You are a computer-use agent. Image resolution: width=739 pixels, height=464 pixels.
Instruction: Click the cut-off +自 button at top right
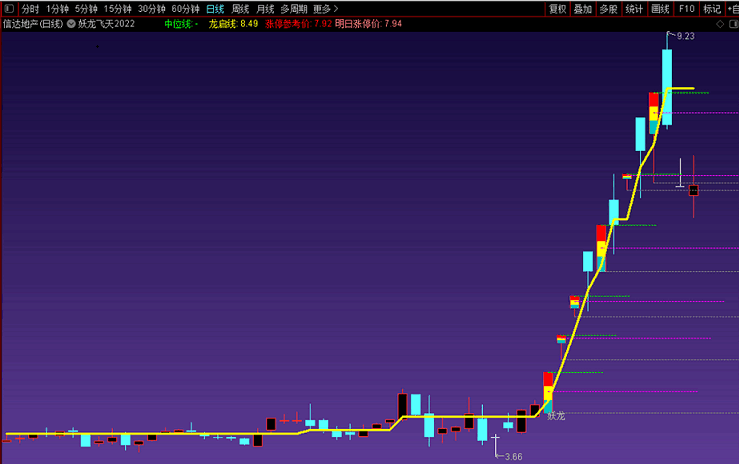point(733,9)
